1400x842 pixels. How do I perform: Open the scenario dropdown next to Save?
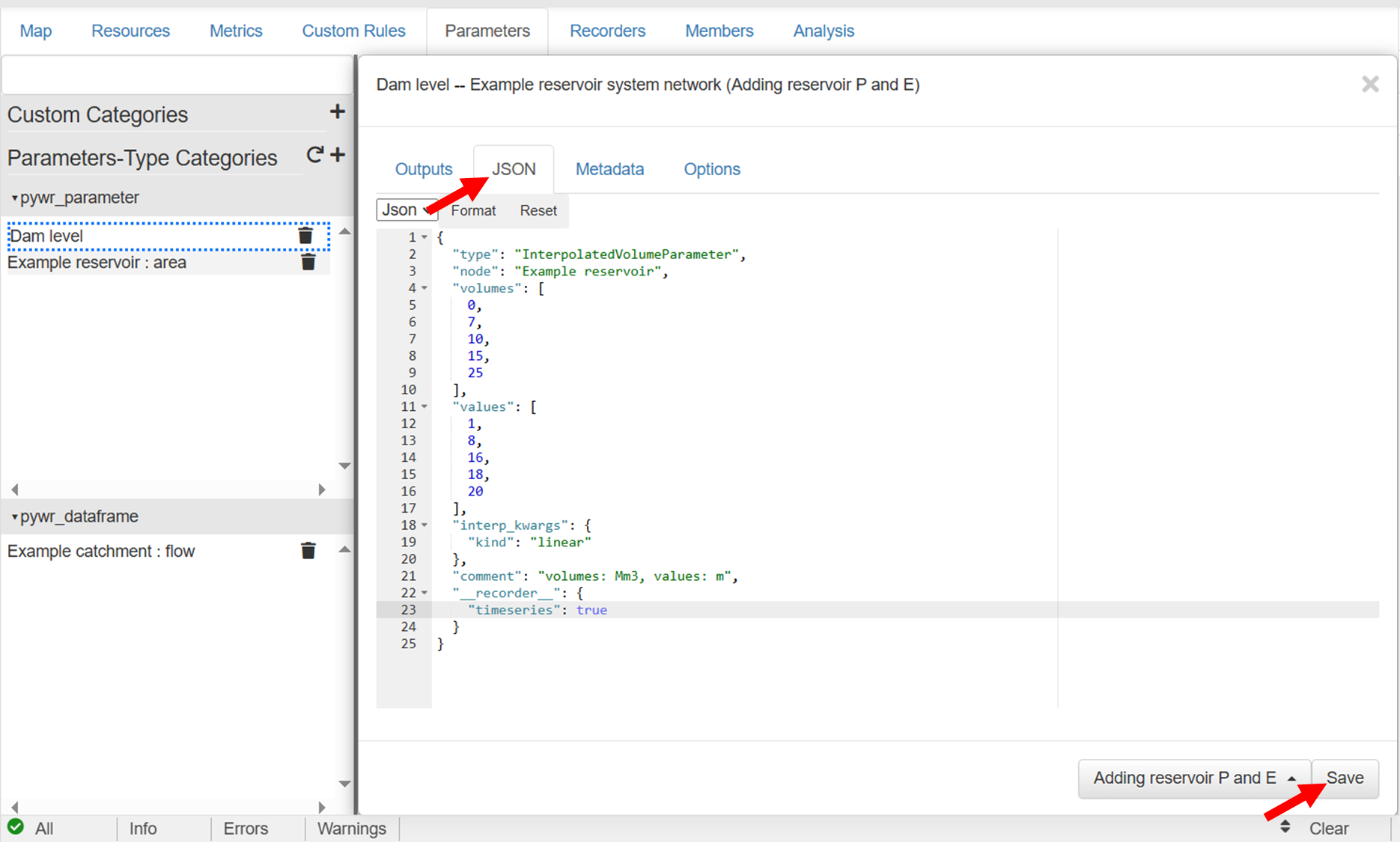coord(1193,778)
